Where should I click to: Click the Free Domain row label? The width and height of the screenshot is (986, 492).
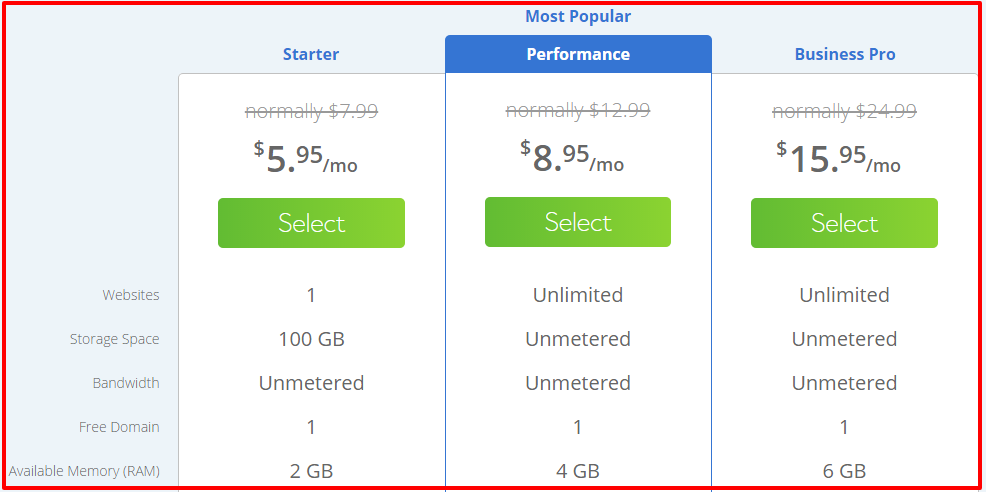(x=119, y=427)
